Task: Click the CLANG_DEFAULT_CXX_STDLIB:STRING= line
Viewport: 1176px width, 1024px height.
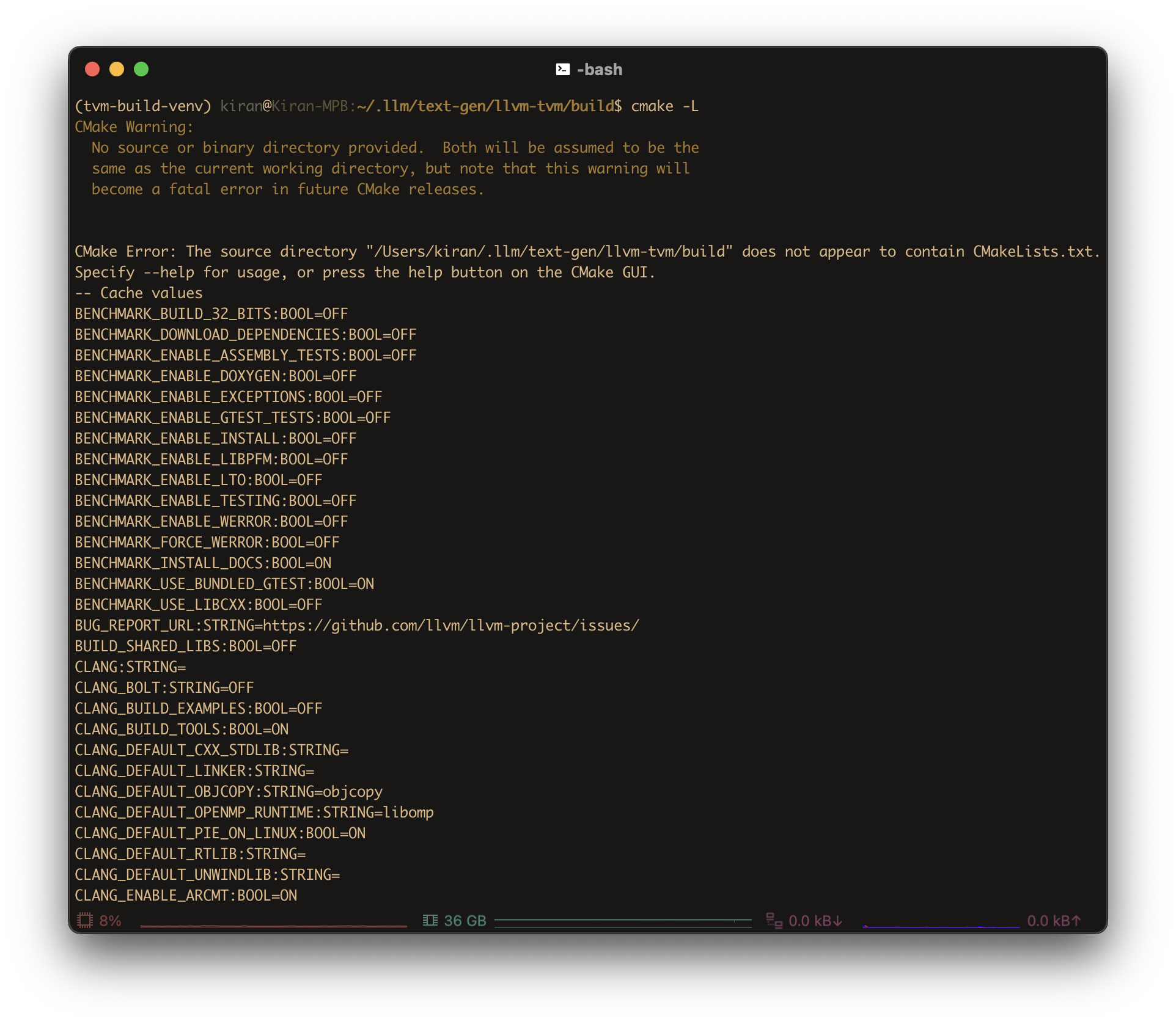Action: click(211, 750)
